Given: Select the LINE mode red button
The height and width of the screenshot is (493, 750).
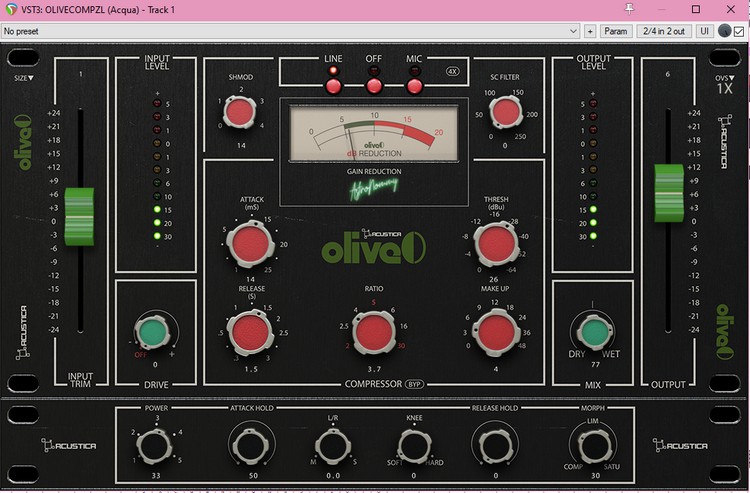Looking at the screenshot, I should coord(333,87).
